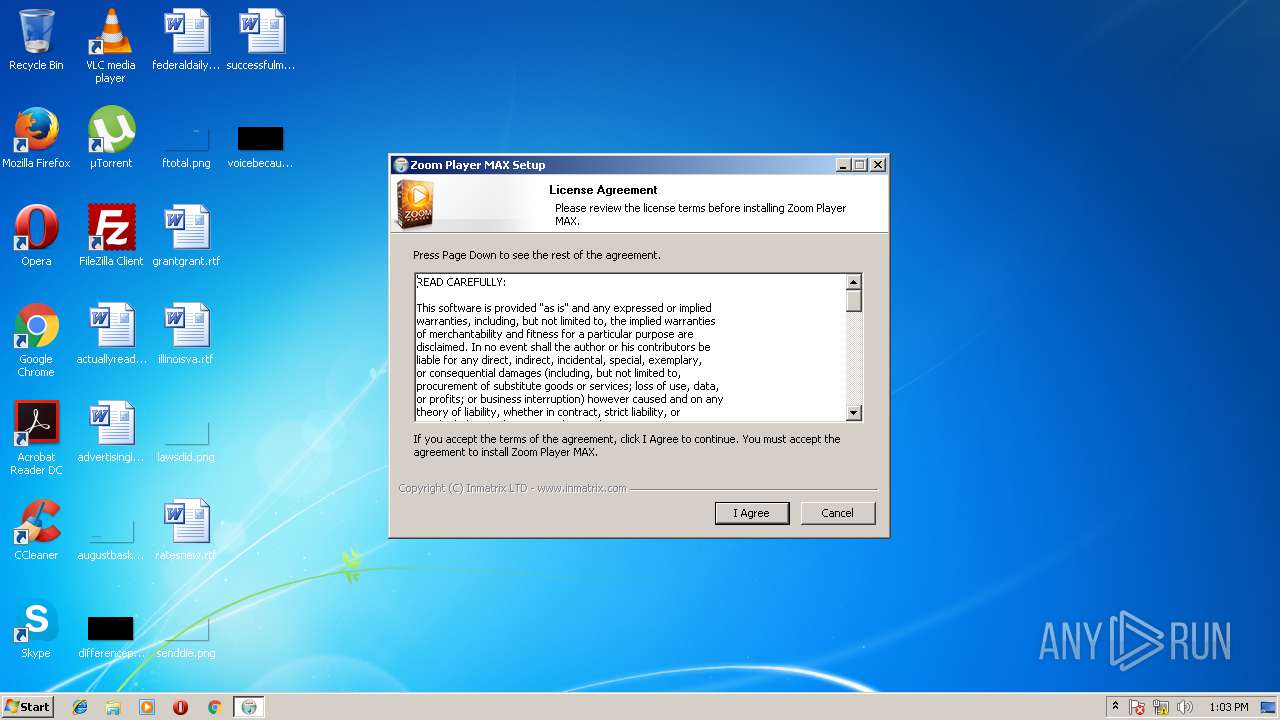Show hidden system tray icons
Screen dimensions: 1280x720
pyautogui.click(x=1115, y=707)
